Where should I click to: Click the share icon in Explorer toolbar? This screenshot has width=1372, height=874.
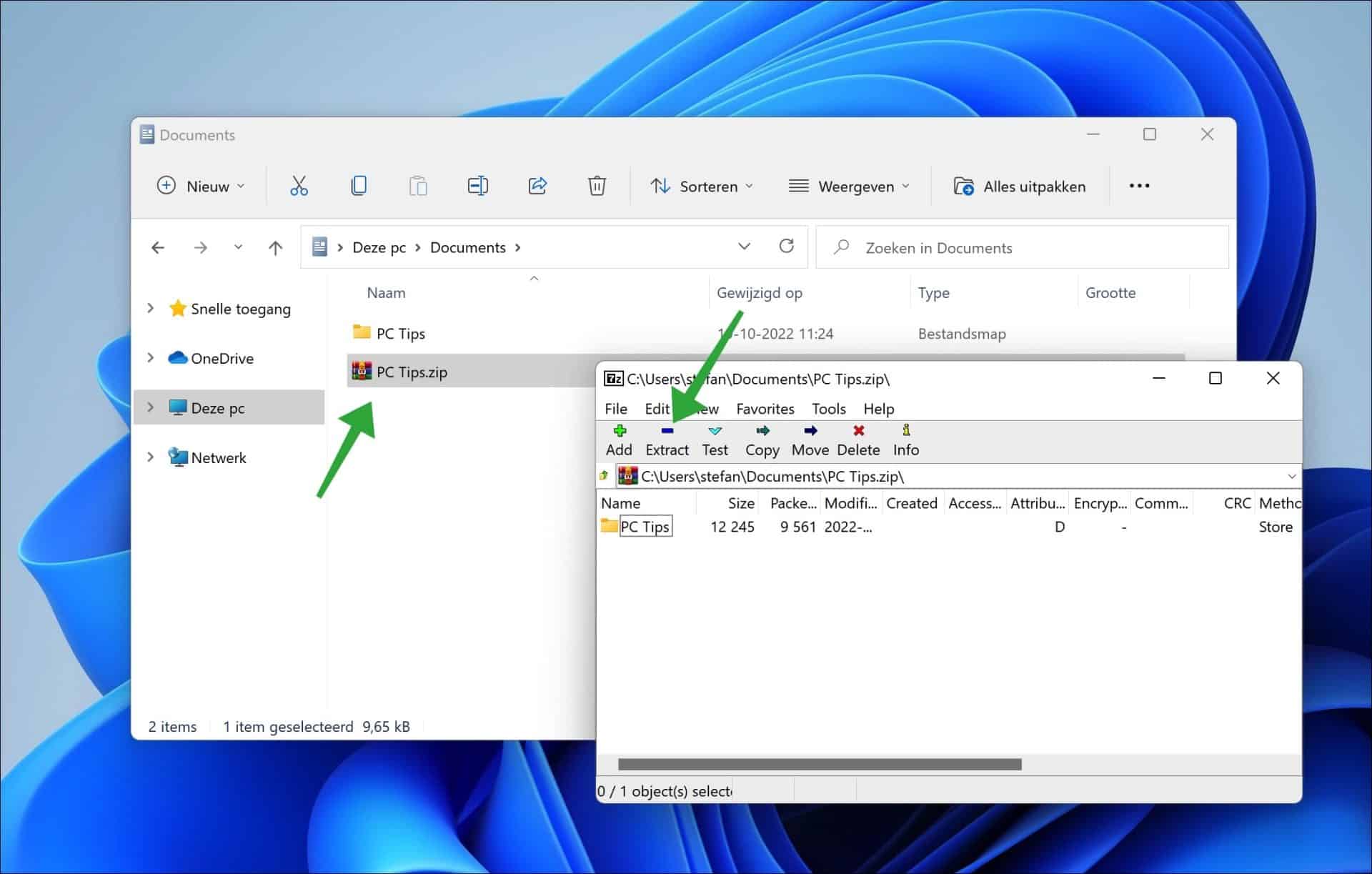pos(537,186)
